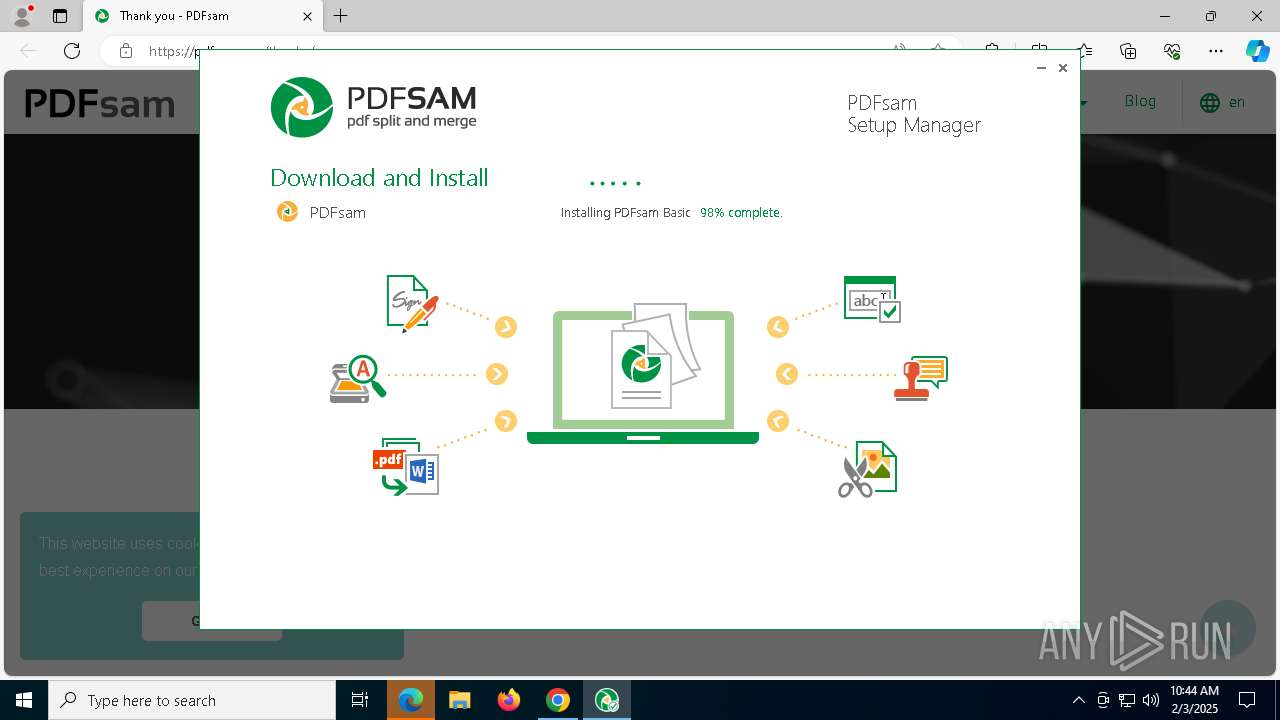
Task: Click the OCR scanner magnifier icon
Action: pyautogui.click(x=358, y=379)
